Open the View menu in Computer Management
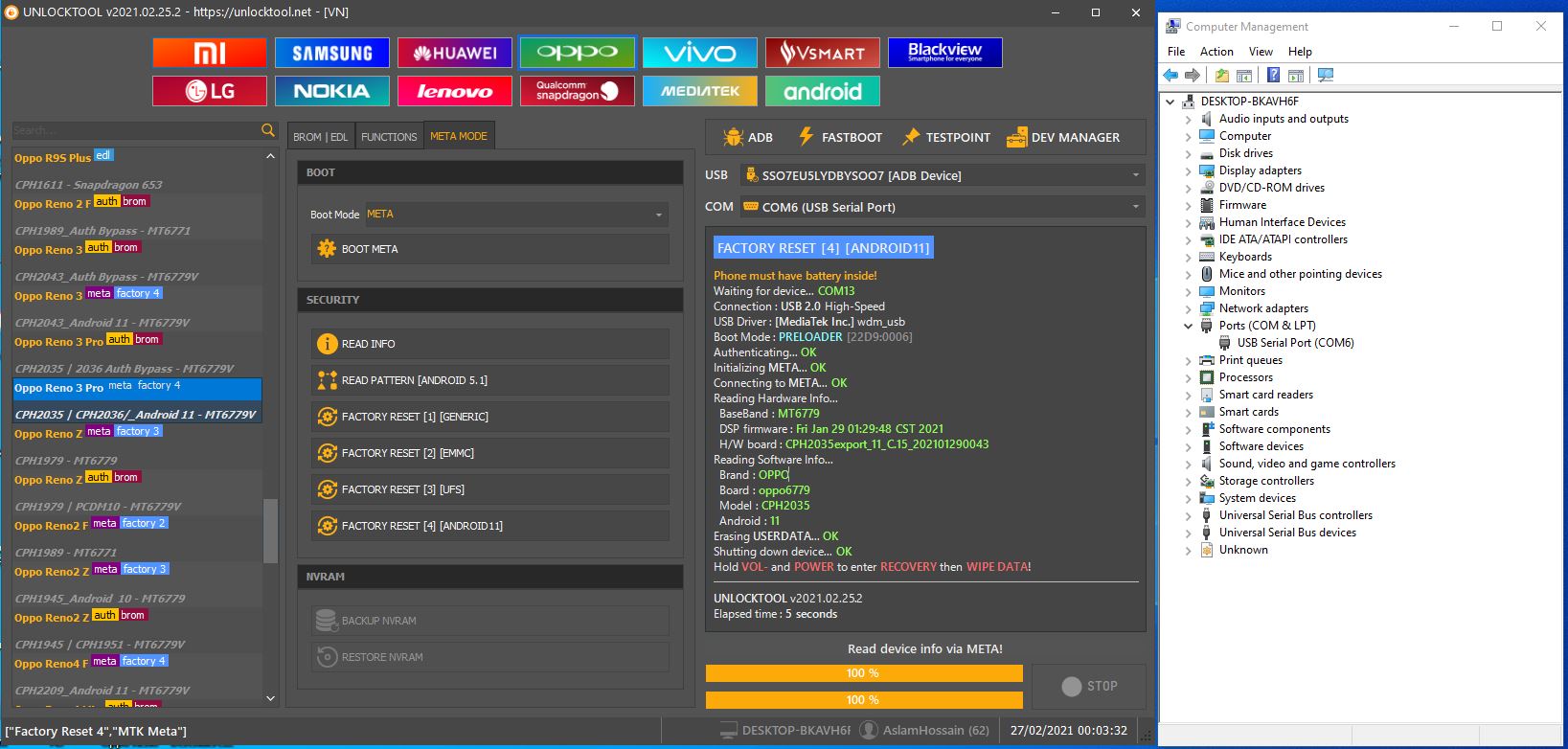Viewport: 1568px width, 749px height. pos(1261,52)
